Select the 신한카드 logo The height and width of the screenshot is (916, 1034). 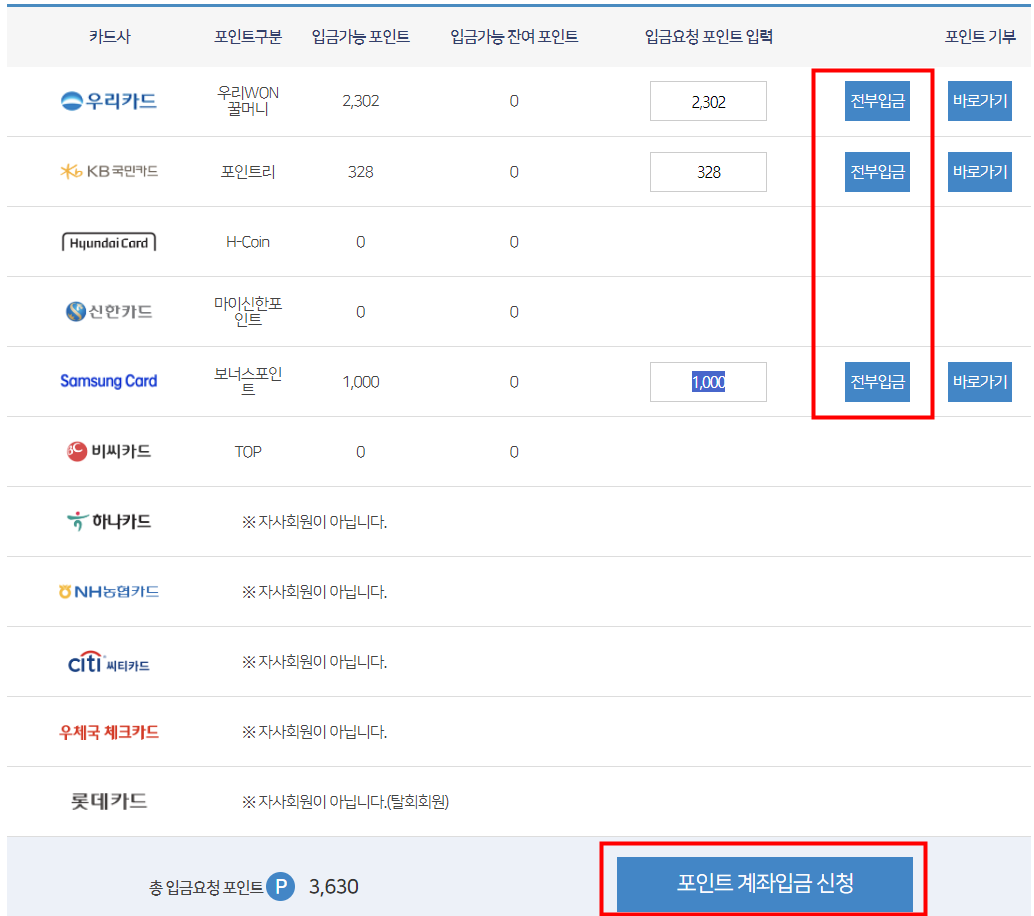coord(108,311)
